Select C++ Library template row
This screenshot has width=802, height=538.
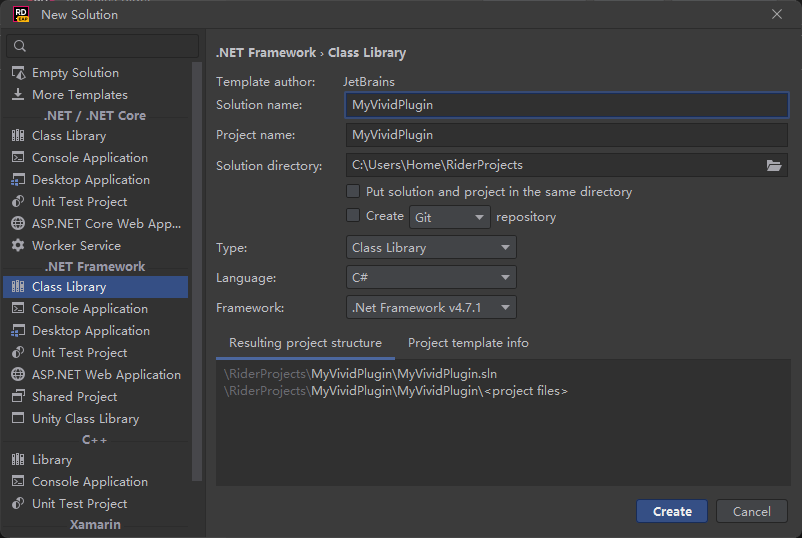96,459
